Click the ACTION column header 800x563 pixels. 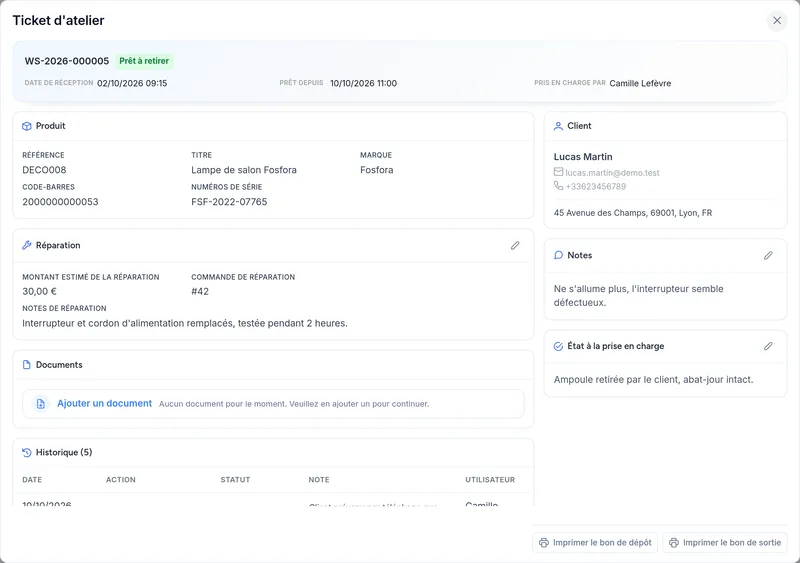click(121, 480)
